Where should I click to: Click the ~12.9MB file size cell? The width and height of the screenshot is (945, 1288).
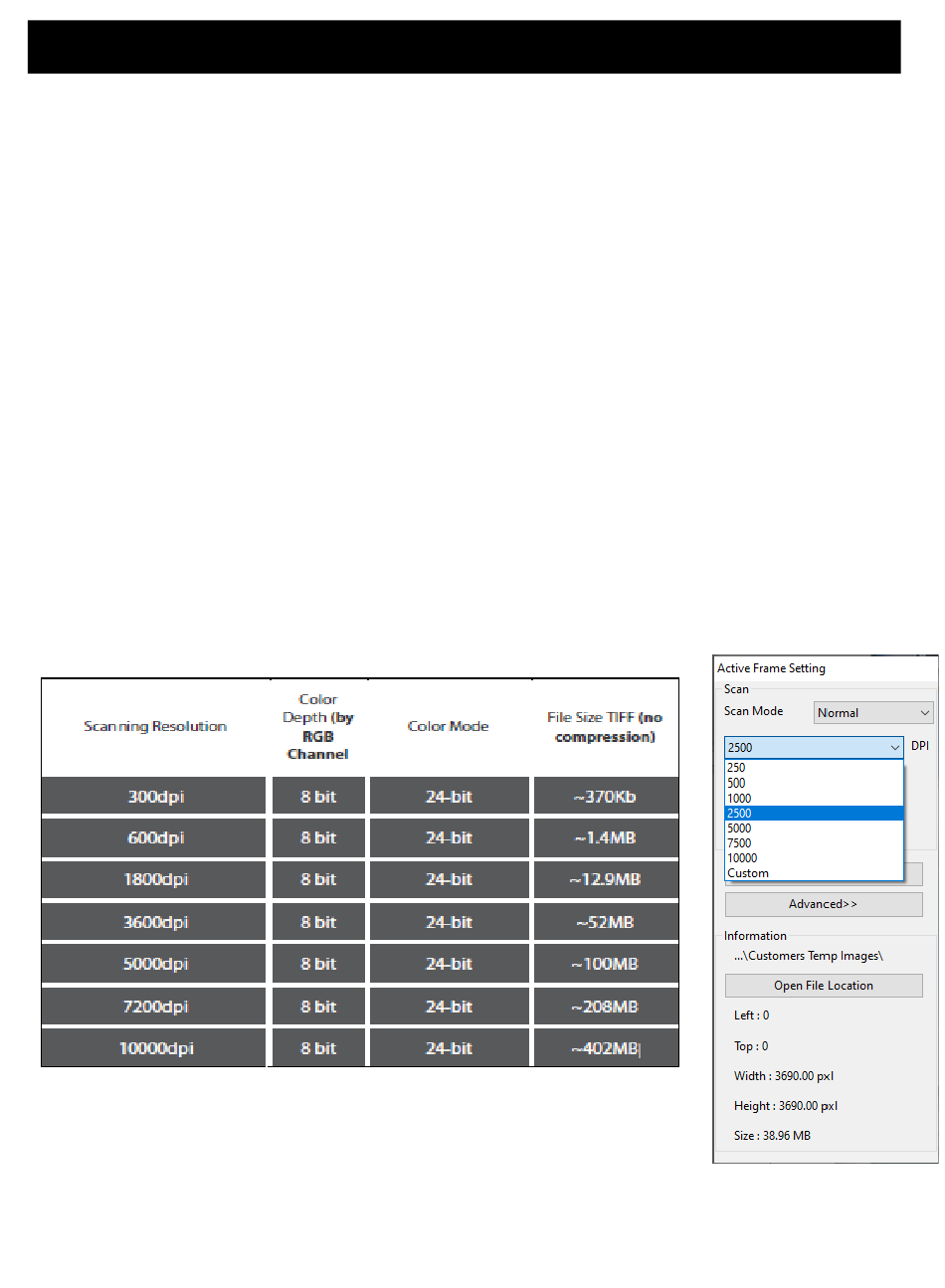pyautogui.click(x=606, y=879)
